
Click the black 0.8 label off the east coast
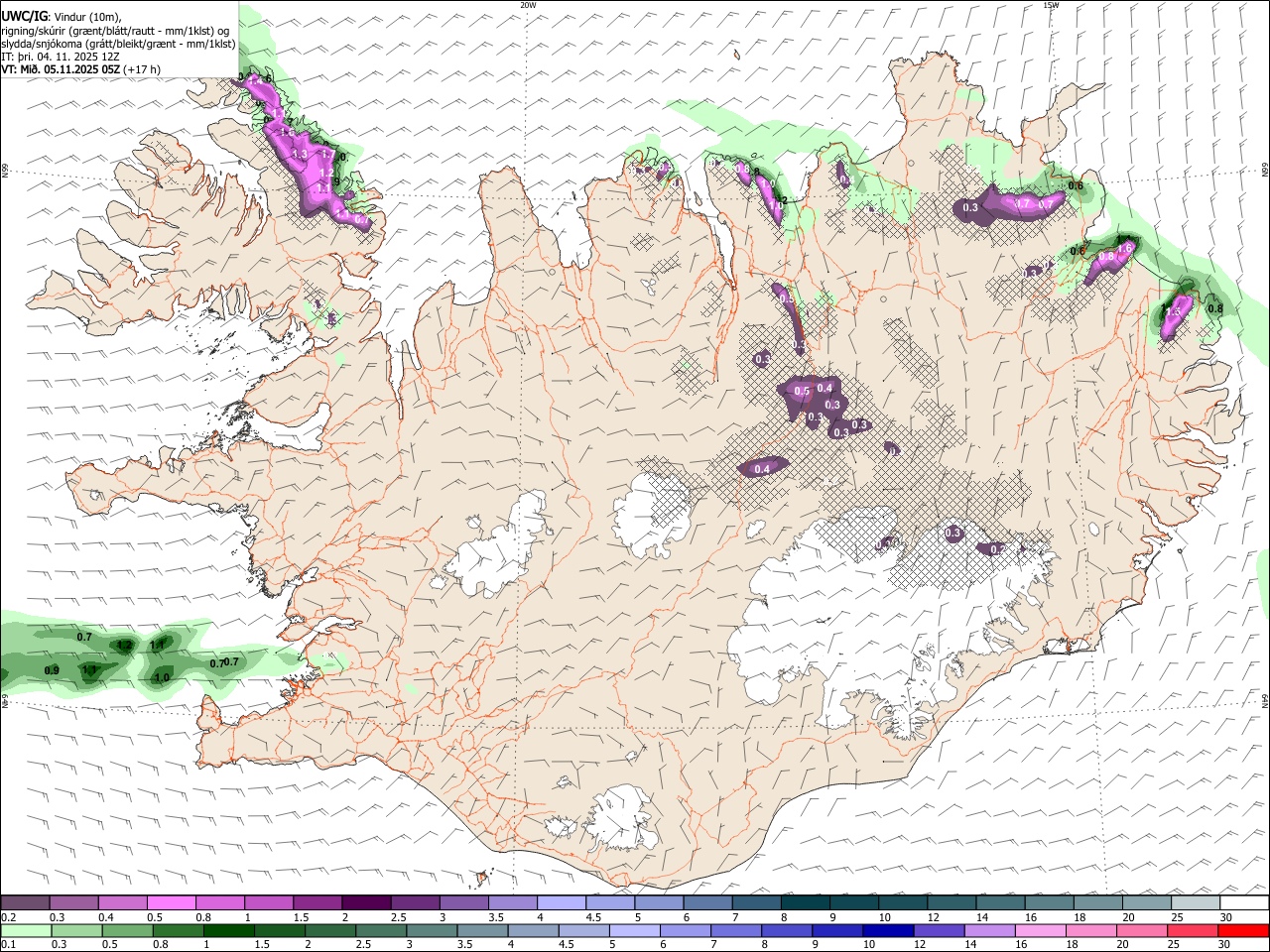pos(1214,309)
